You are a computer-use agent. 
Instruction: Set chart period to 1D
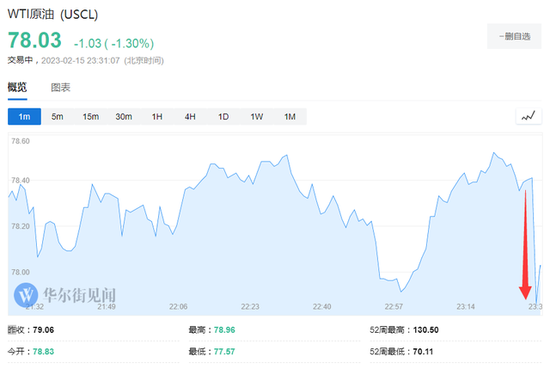tap(223, 116)
